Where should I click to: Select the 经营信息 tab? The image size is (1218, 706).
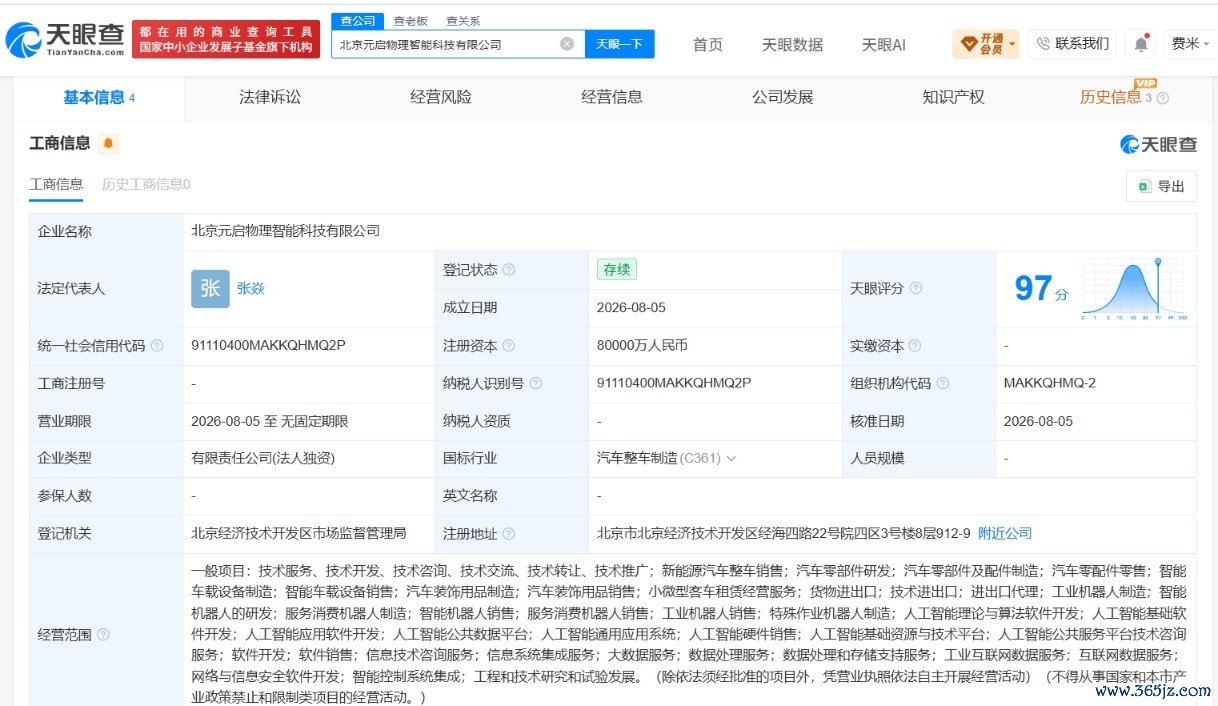point(612,97)
